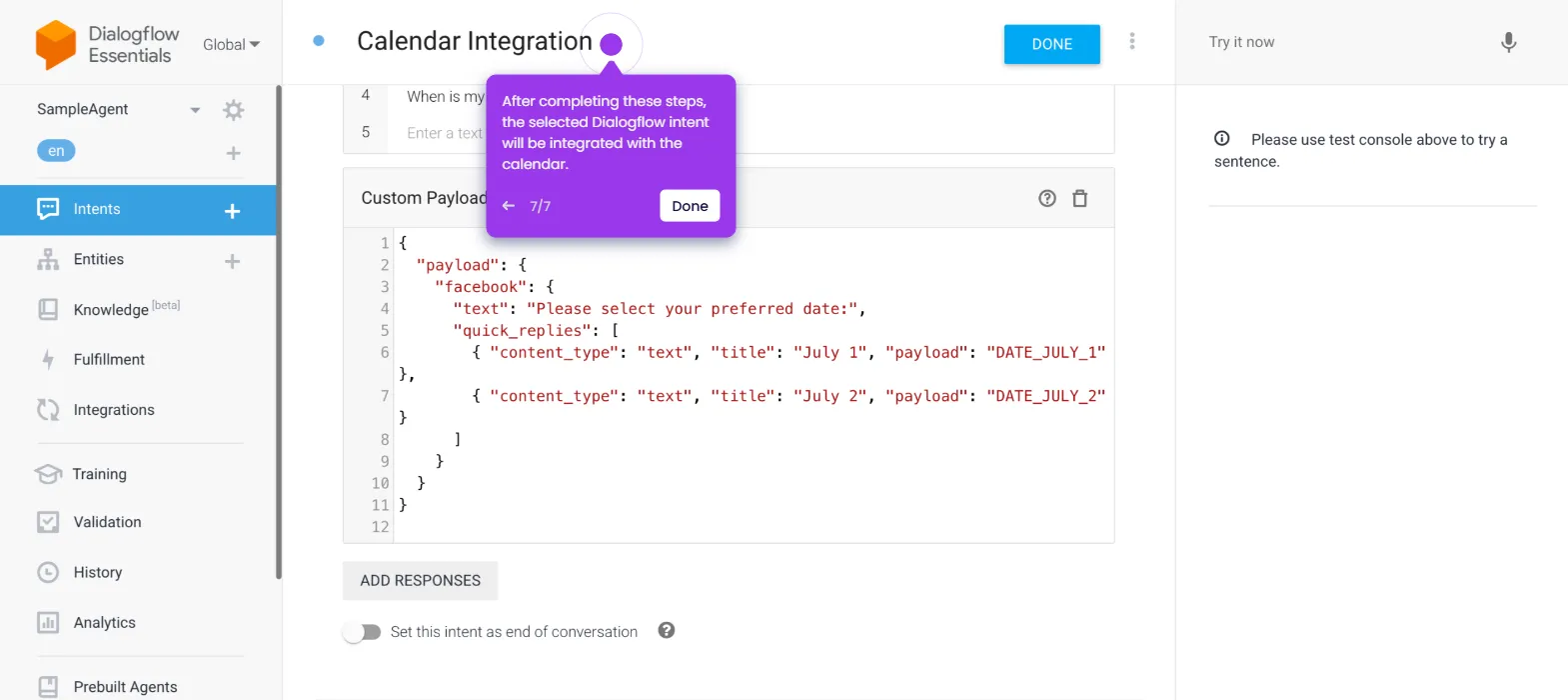Open Intents section

[97, 209]
